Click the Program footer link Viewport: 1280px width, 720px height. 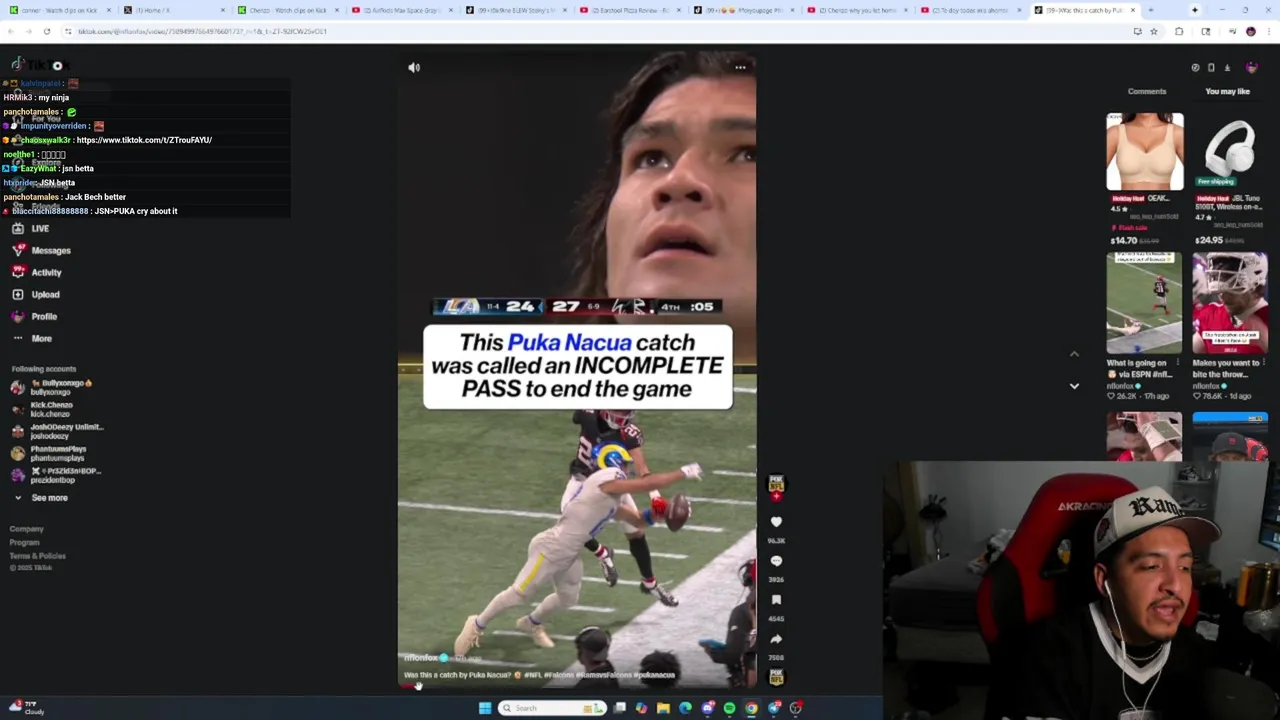pyautogui.click(x=25, y=542)
